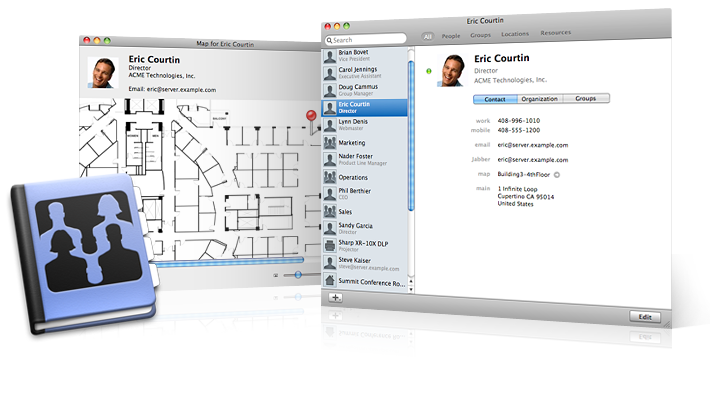Screen dimensions: 710x400
Task: Click the Building3-4thFloor map link
Action: pos(523,174)
